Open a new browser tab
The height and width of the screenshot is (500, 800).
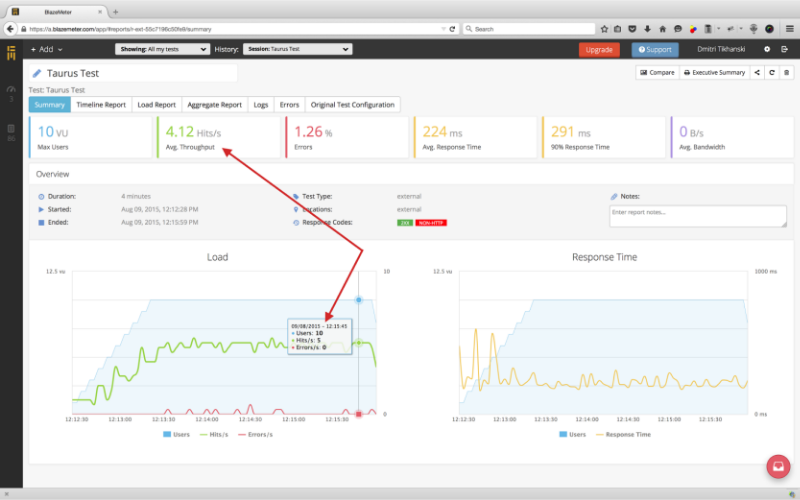coord(115,12)
